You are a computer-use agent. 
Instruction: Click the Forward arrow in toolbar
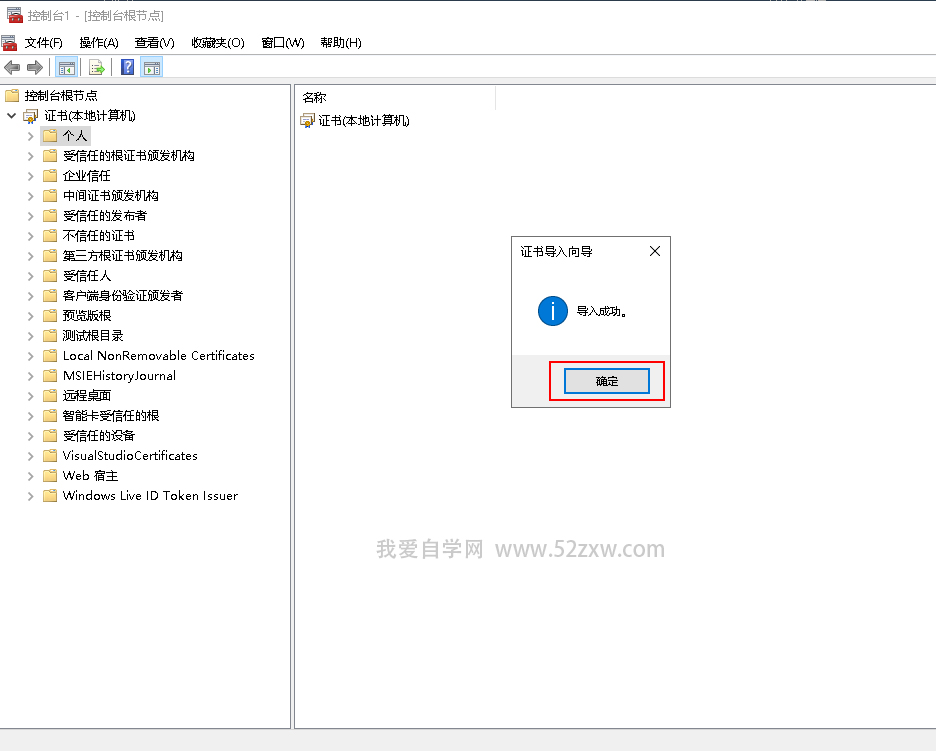point(35,67)
